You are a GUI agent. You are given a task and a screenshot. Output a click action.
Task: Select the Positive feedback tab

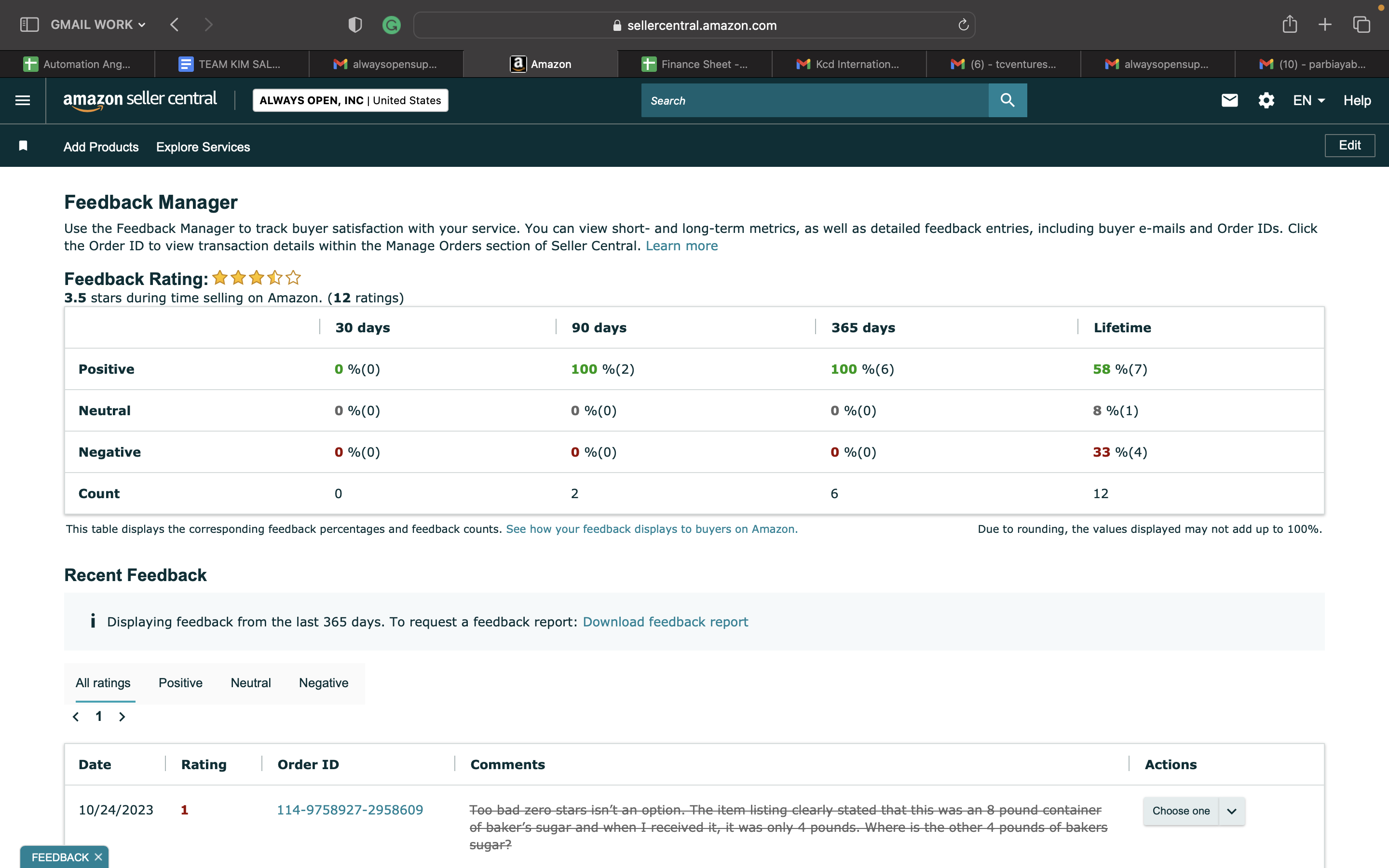click(181, 682)
